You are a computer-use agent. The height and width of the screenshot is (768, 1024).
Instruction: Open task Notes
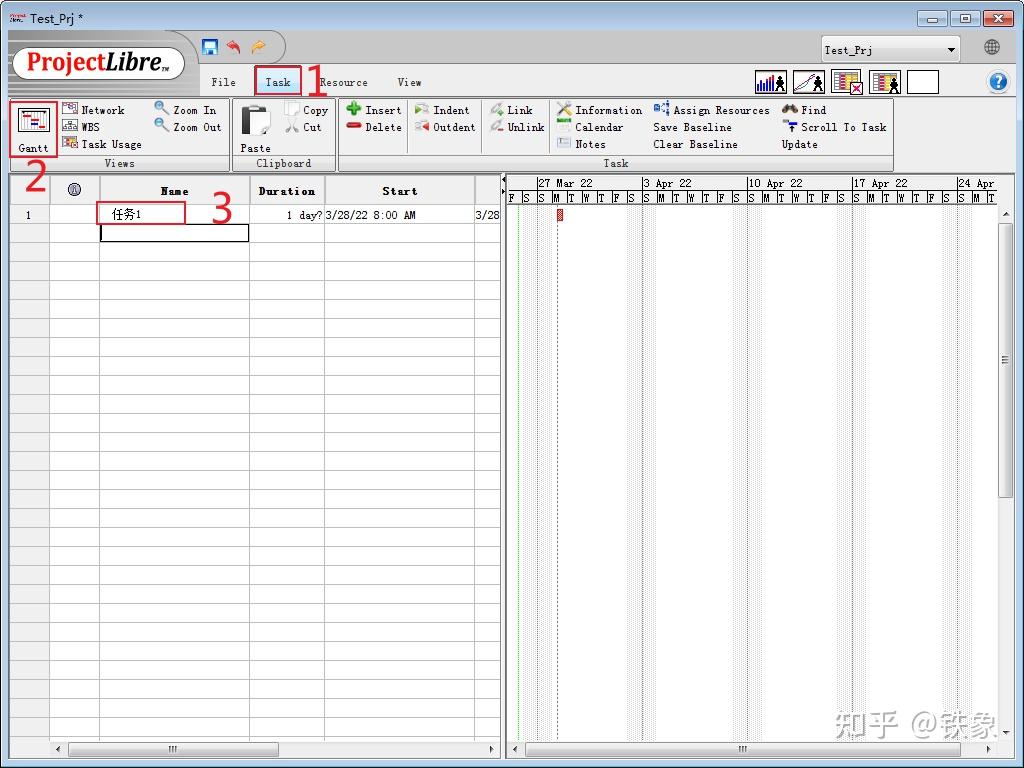point(581,144)
